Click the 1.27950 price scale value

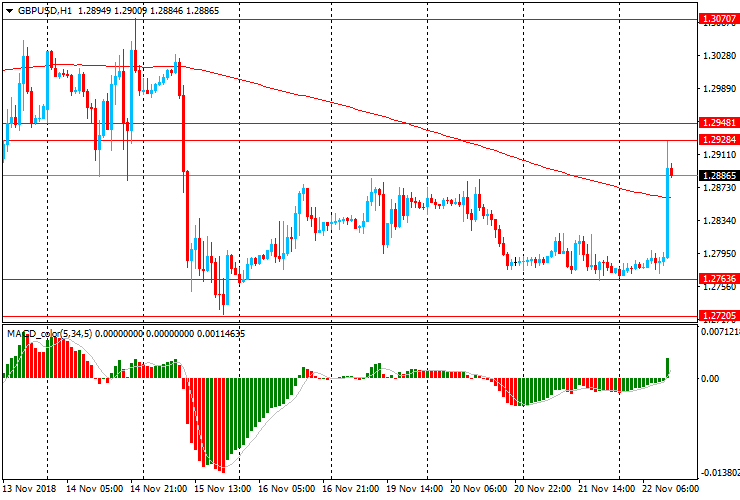pyautogui.click(x=719, y=254)
